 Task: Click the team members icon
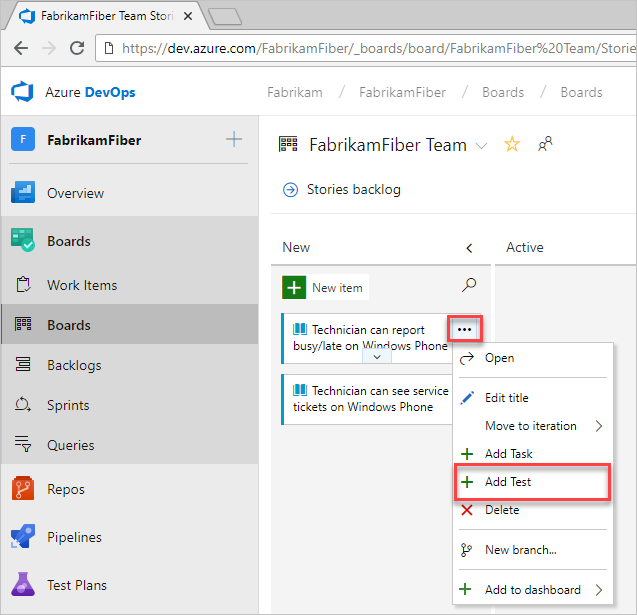click(545, 144)
